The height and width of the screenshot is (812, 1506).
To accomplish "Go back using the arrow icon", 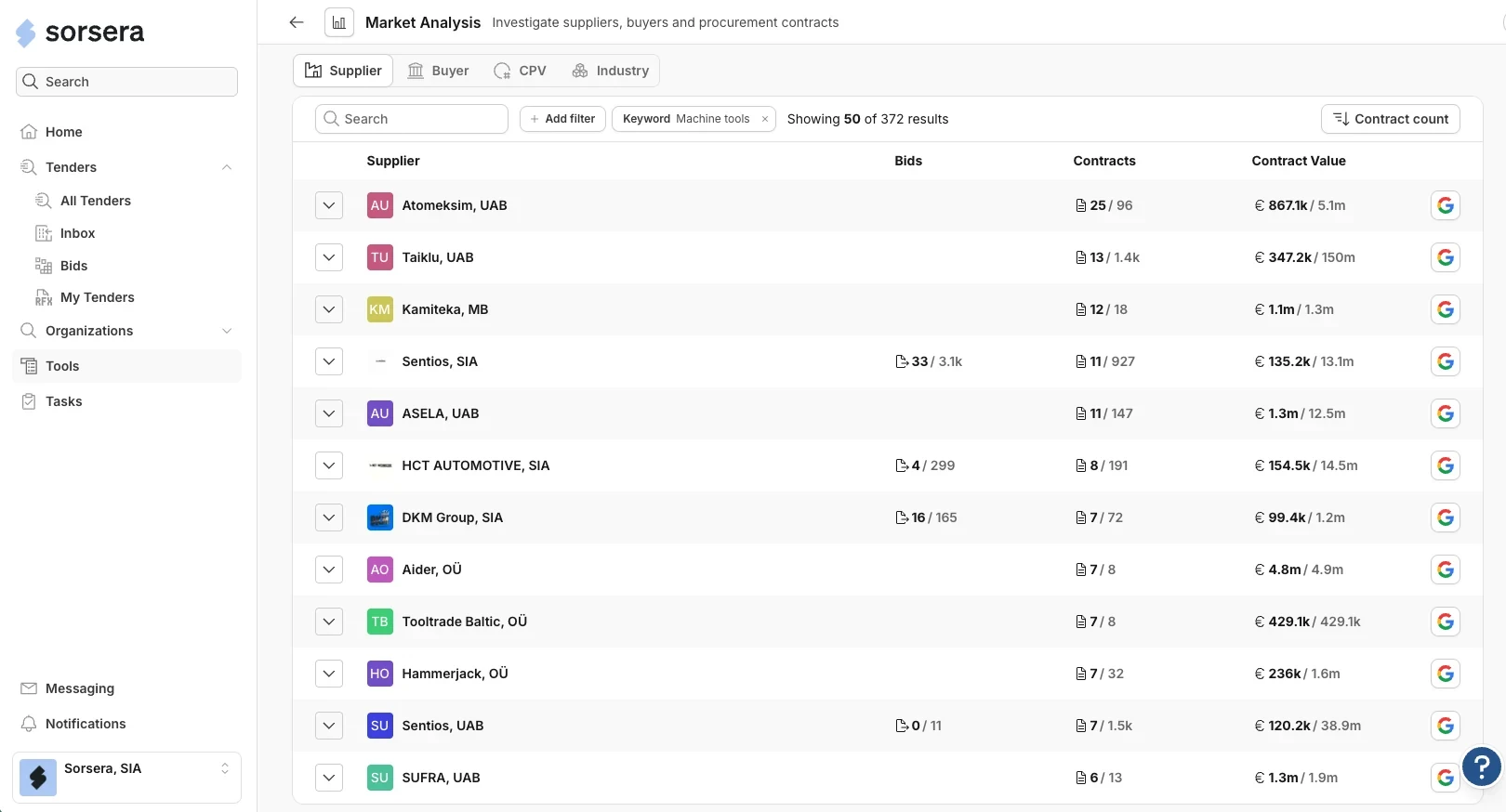I will pos(297,22).
